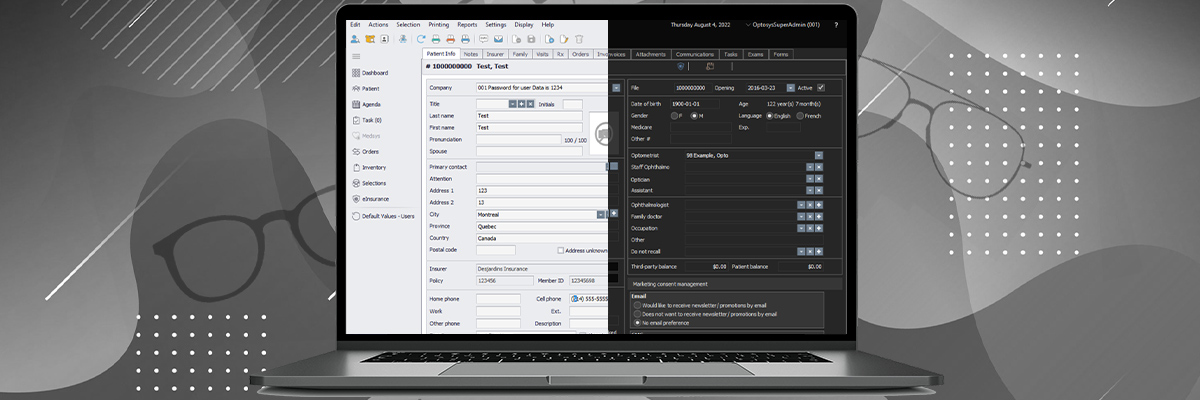Toggle the Active checkbox
The width and height of the screenshot is (1200, 400).
click(820, 88)
